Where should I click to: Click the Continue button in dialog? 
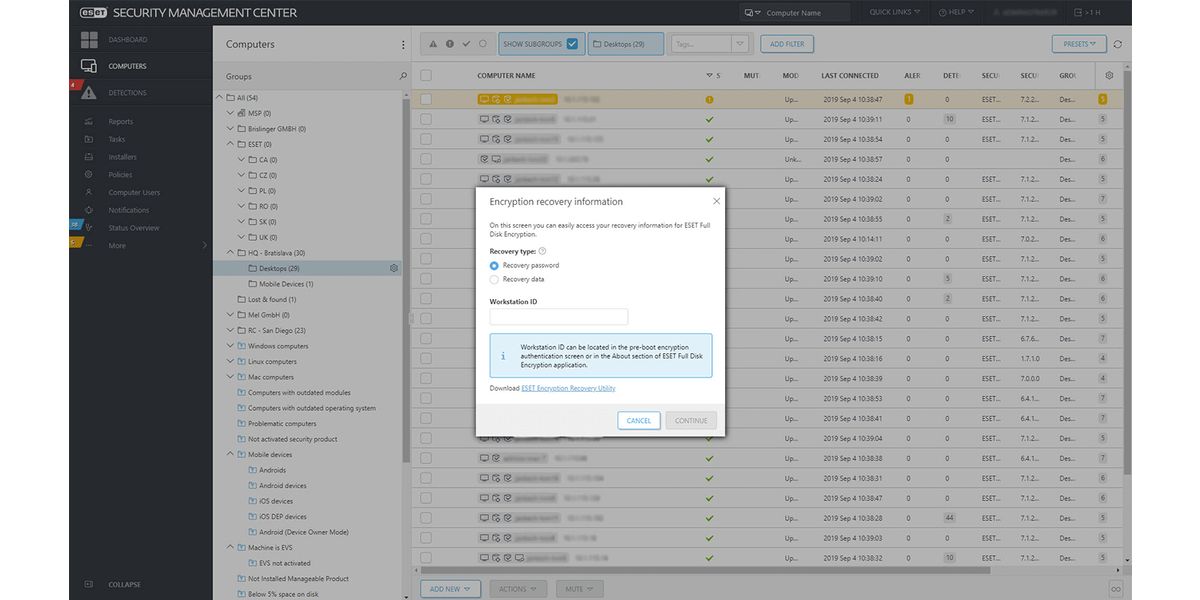(x=691, y=420)
